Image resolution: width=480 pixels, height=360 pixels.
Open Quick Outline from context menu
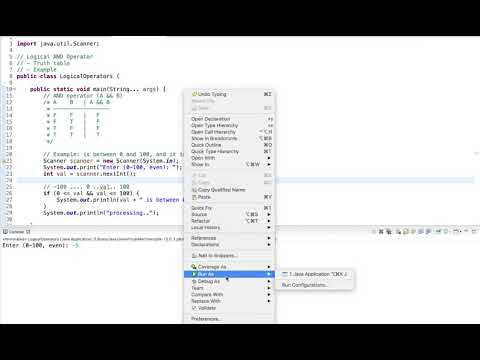point(230,145)
